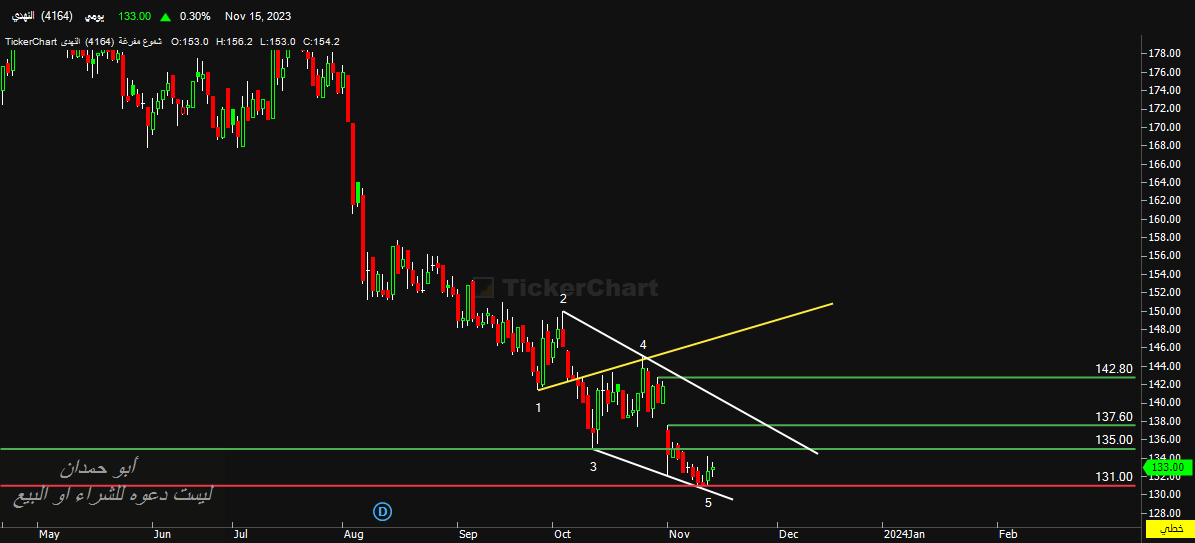Click the blue D dividend marker
This screenshot has height=543, width=1195.
383,512
